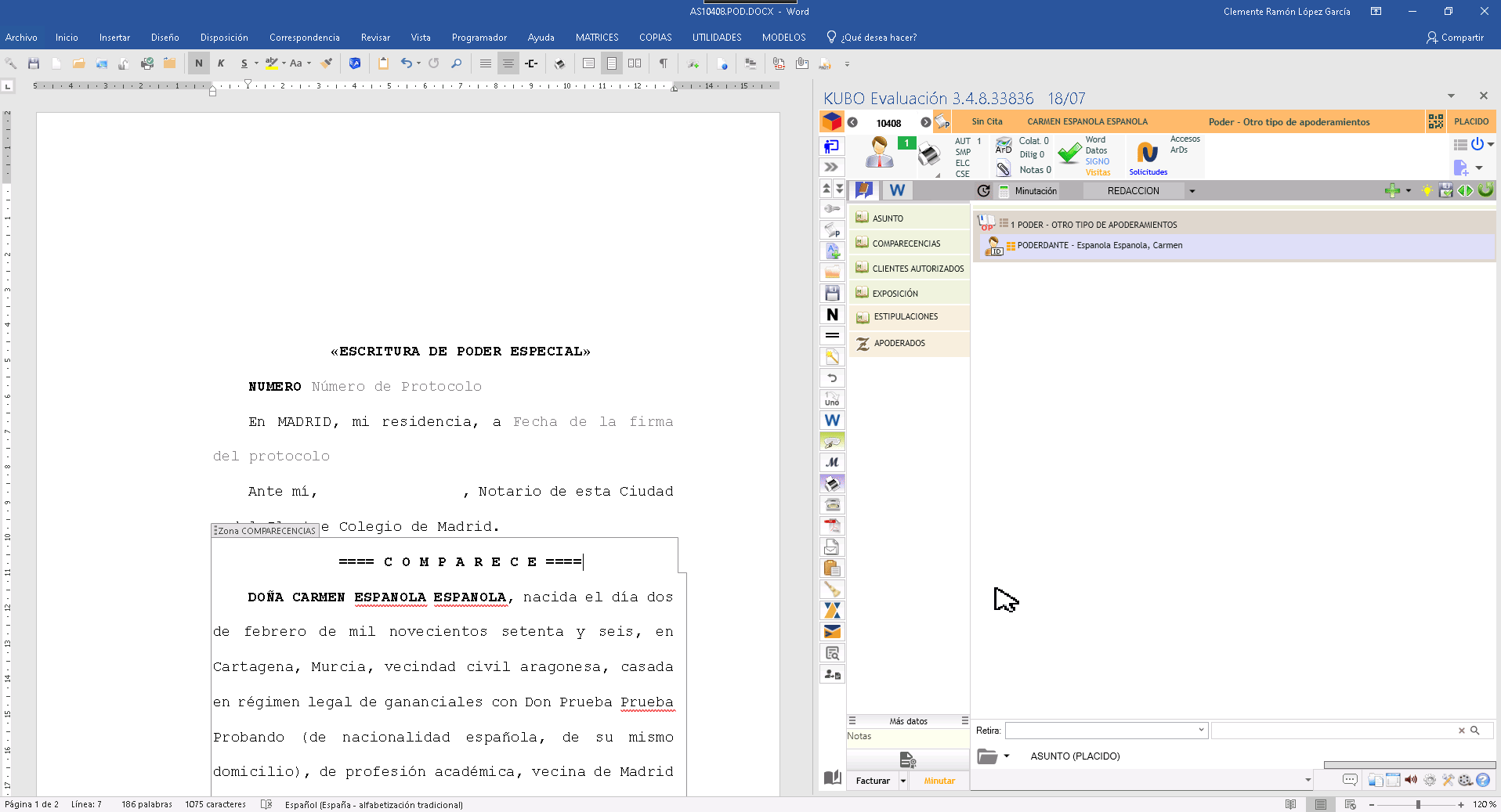1501x812 pixels.
Task: Adjust the zoom slider in status bar
Action: click(1418, 804)
